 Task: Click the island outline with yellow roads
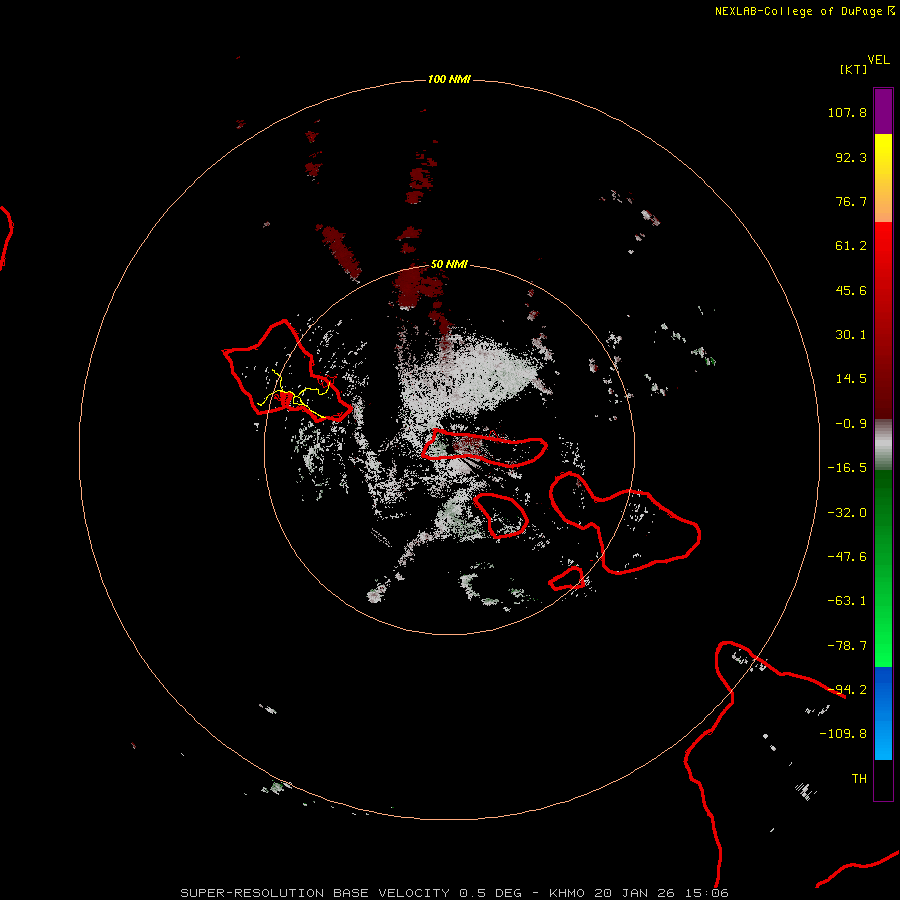pyautogui.click(x=286, y=372)
